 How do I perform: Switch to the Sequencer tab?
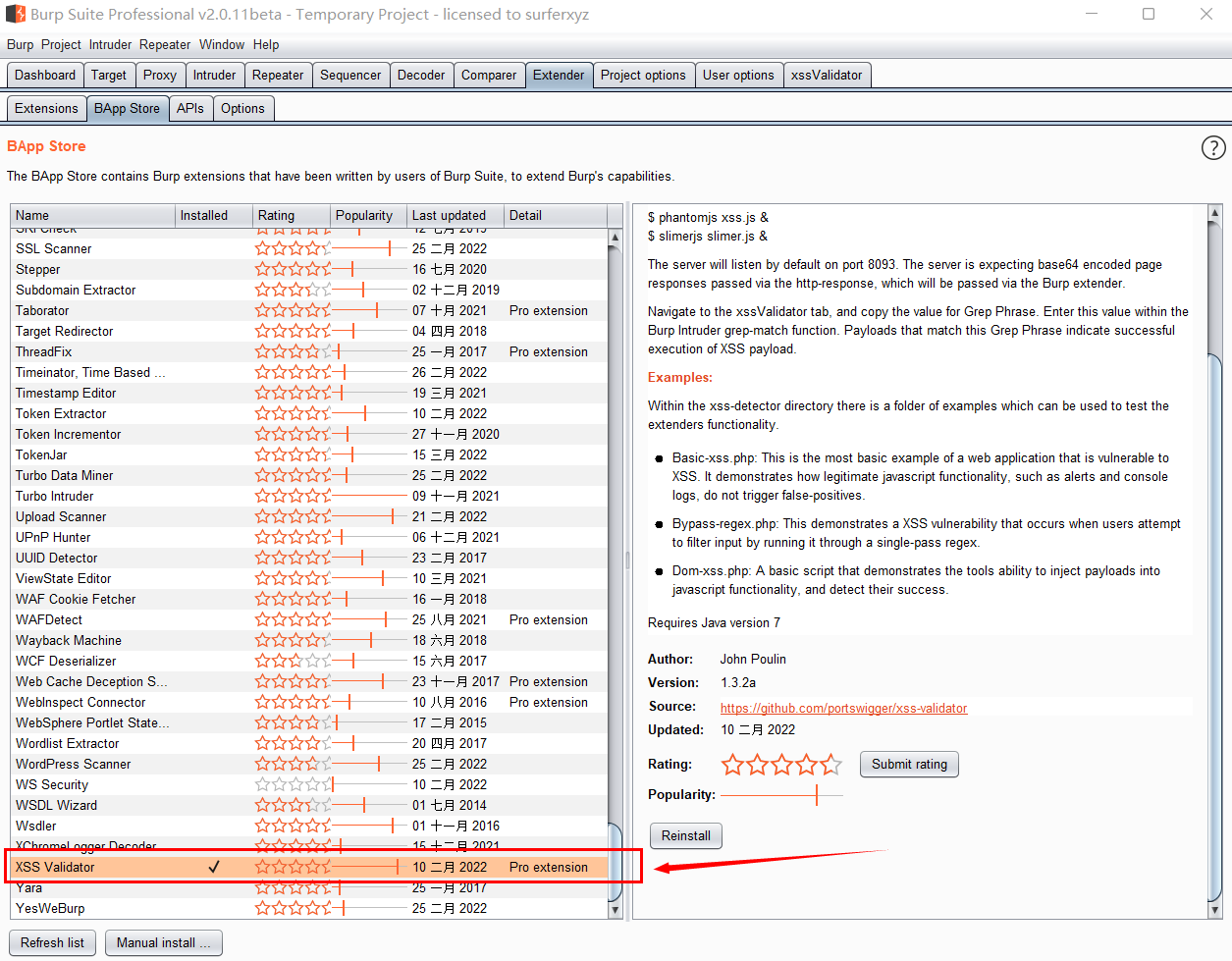(x=350, y=75)
